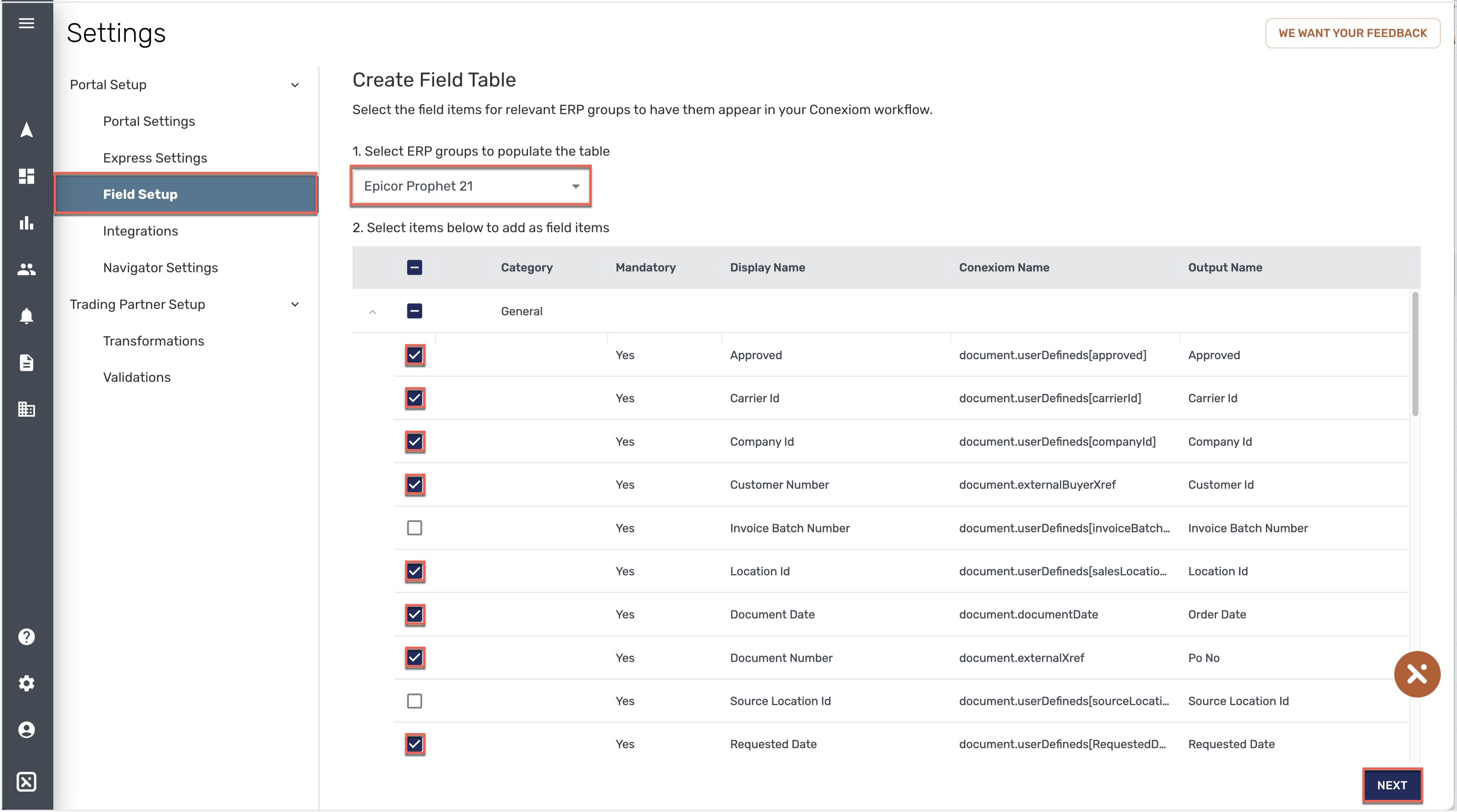Open the Epicor Prophet 21 ERP dropdown
This screenshot has height=812, width=1457.
471,186
